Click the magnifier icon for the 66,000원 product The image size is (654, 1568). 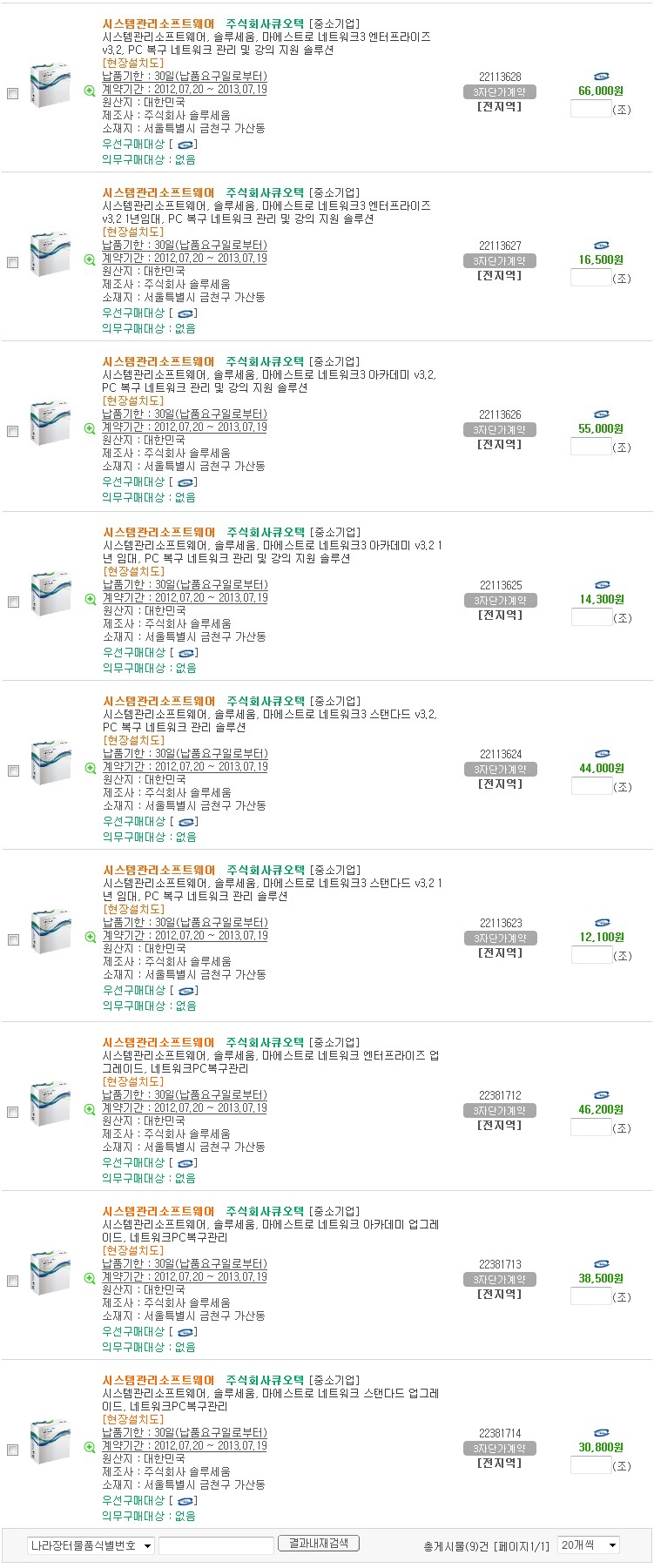[90, 91]
